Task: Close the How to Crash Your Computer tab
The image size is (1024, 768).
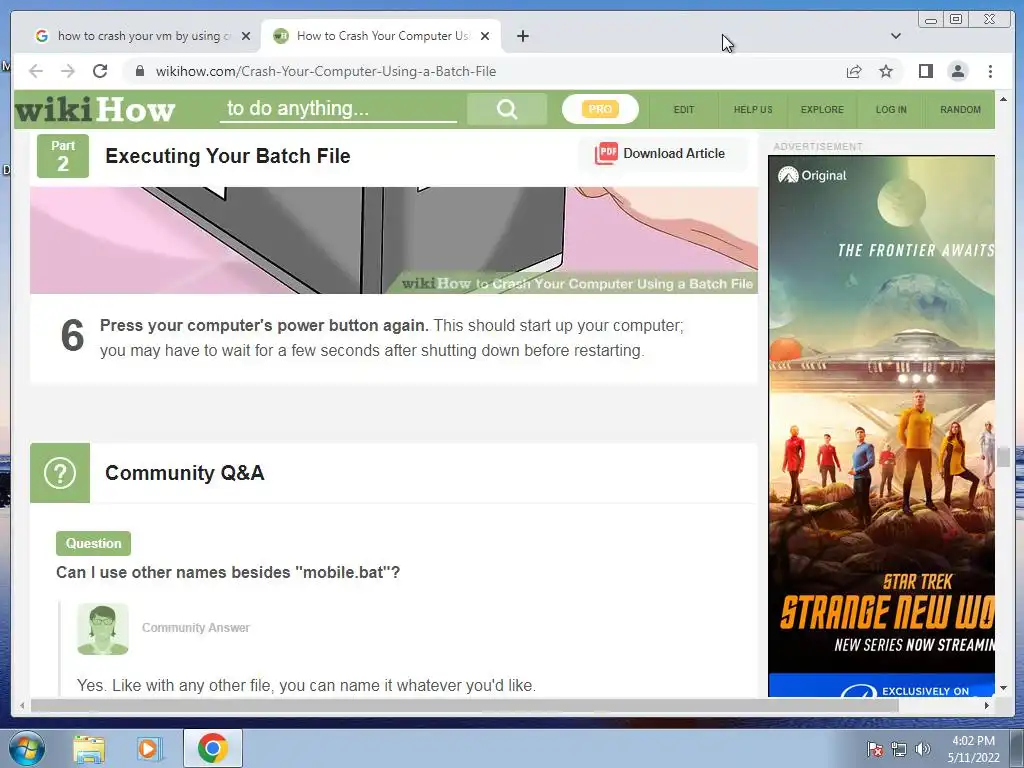Action: pyautogui.click(x=485, y=36)
